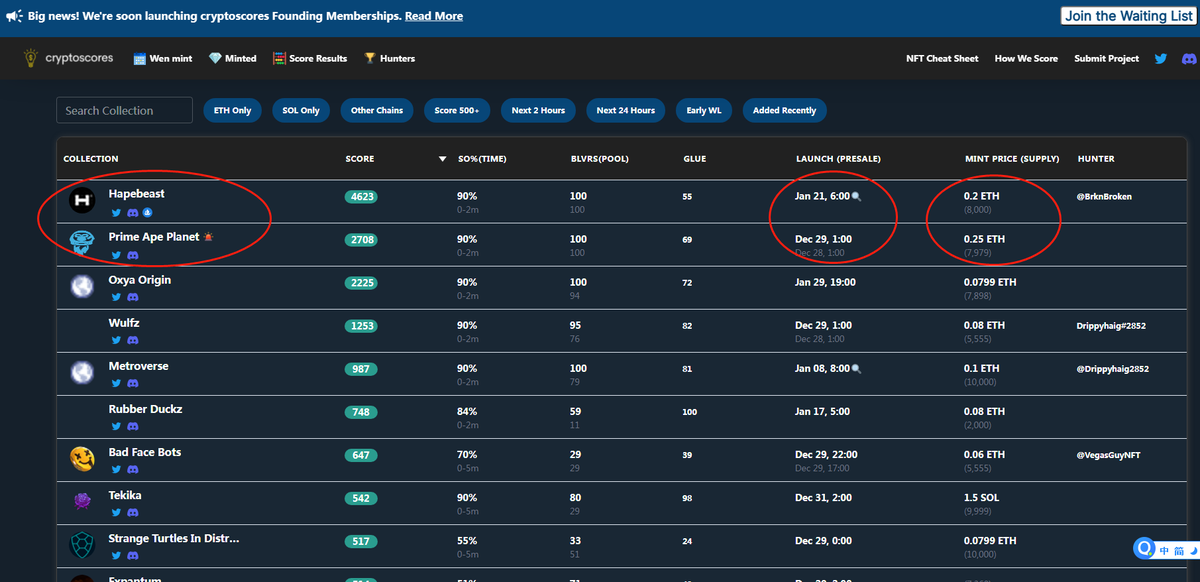This screenshot has height=582, width=1200.
Task: Open the Hapebeast collection name link
Action: (x=138, y=195)
